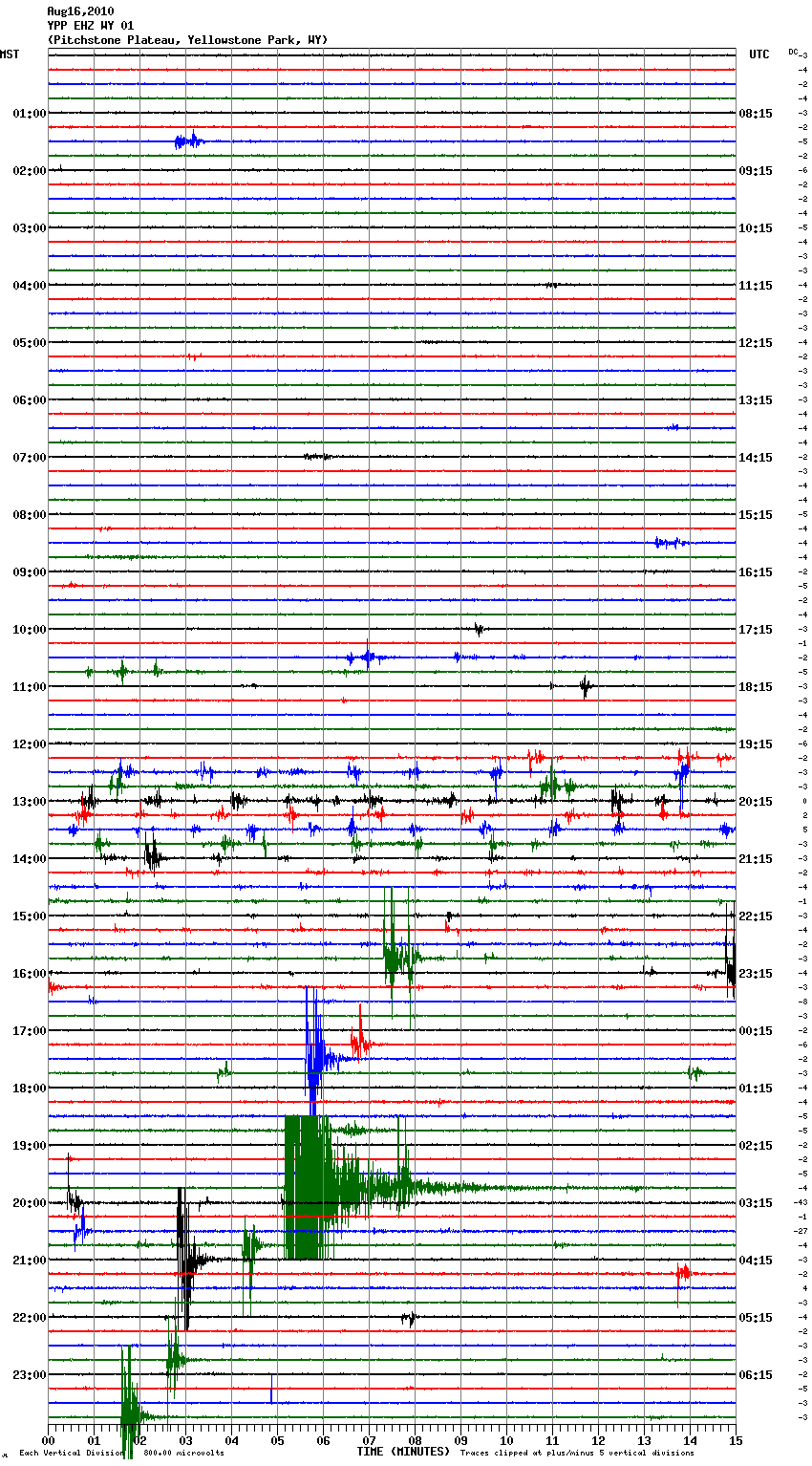Click the 06:15 UTC time label

click(x=756, y=1375)
